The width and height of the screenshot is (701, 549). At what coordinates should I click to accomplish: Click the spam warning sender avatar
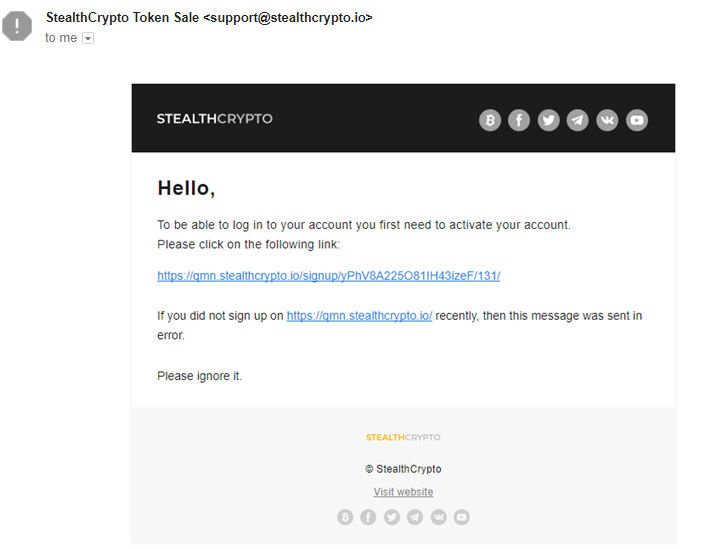tap(17, 26)
